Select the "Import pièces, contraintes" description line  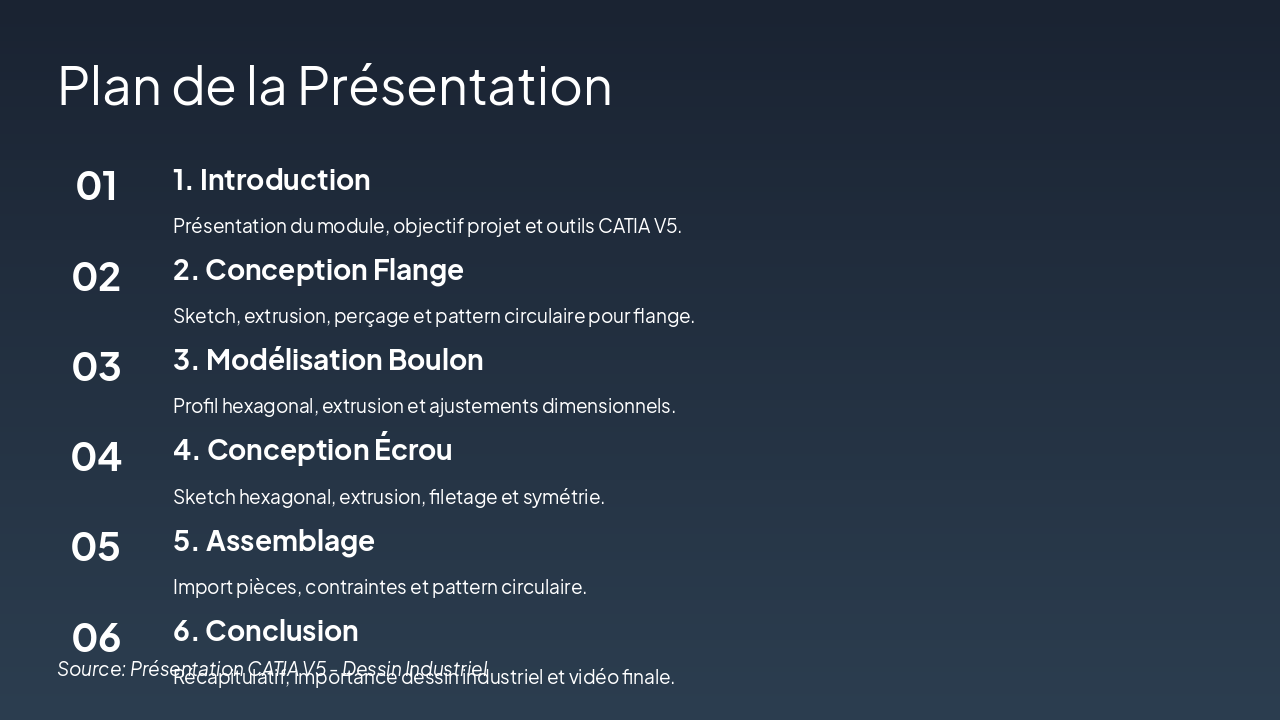pyautogui.click(x=379, y=587)
